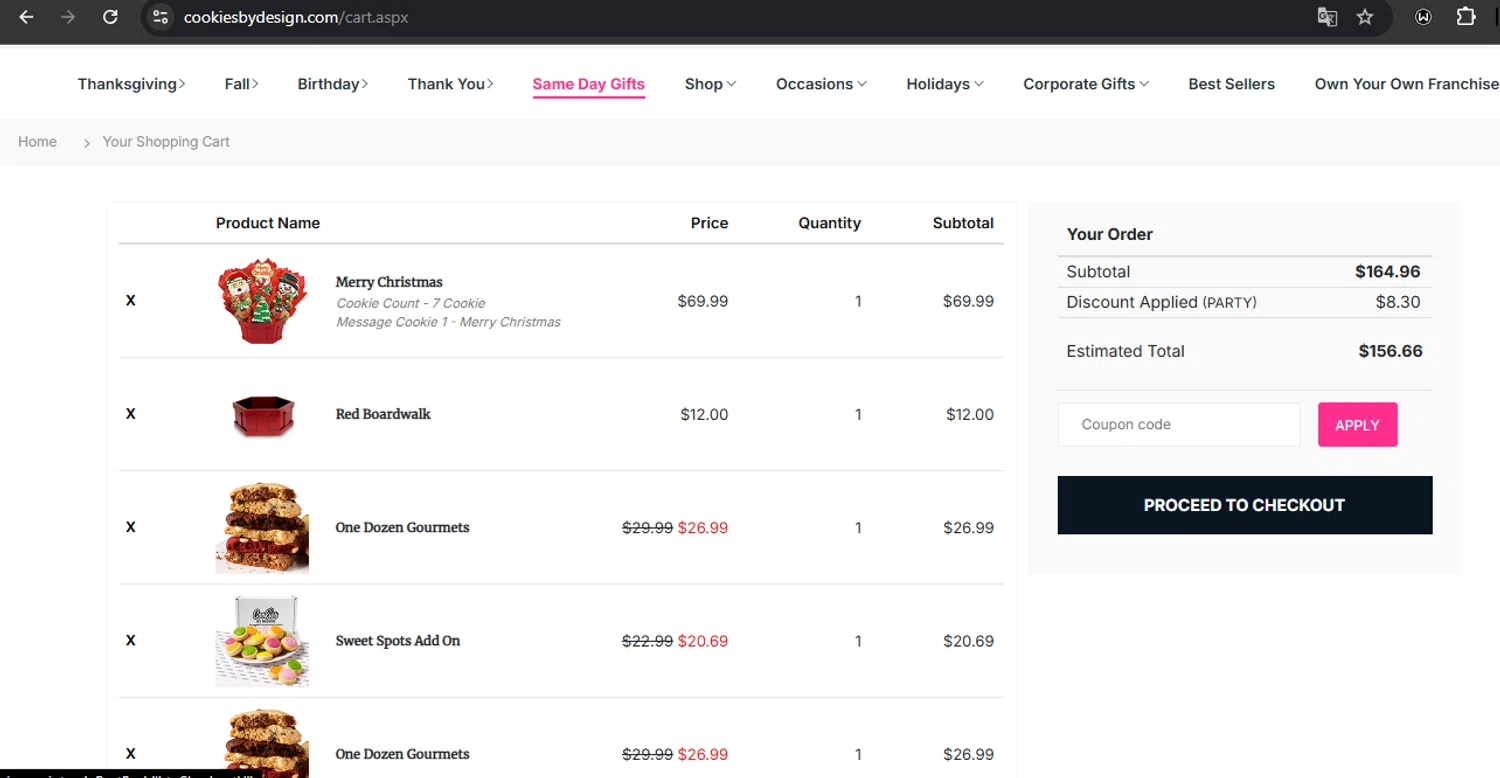Reload the page with refresh icon
Image resolution: width=1500 pixels, height=778 pixels.
click(x=110, y=17)
